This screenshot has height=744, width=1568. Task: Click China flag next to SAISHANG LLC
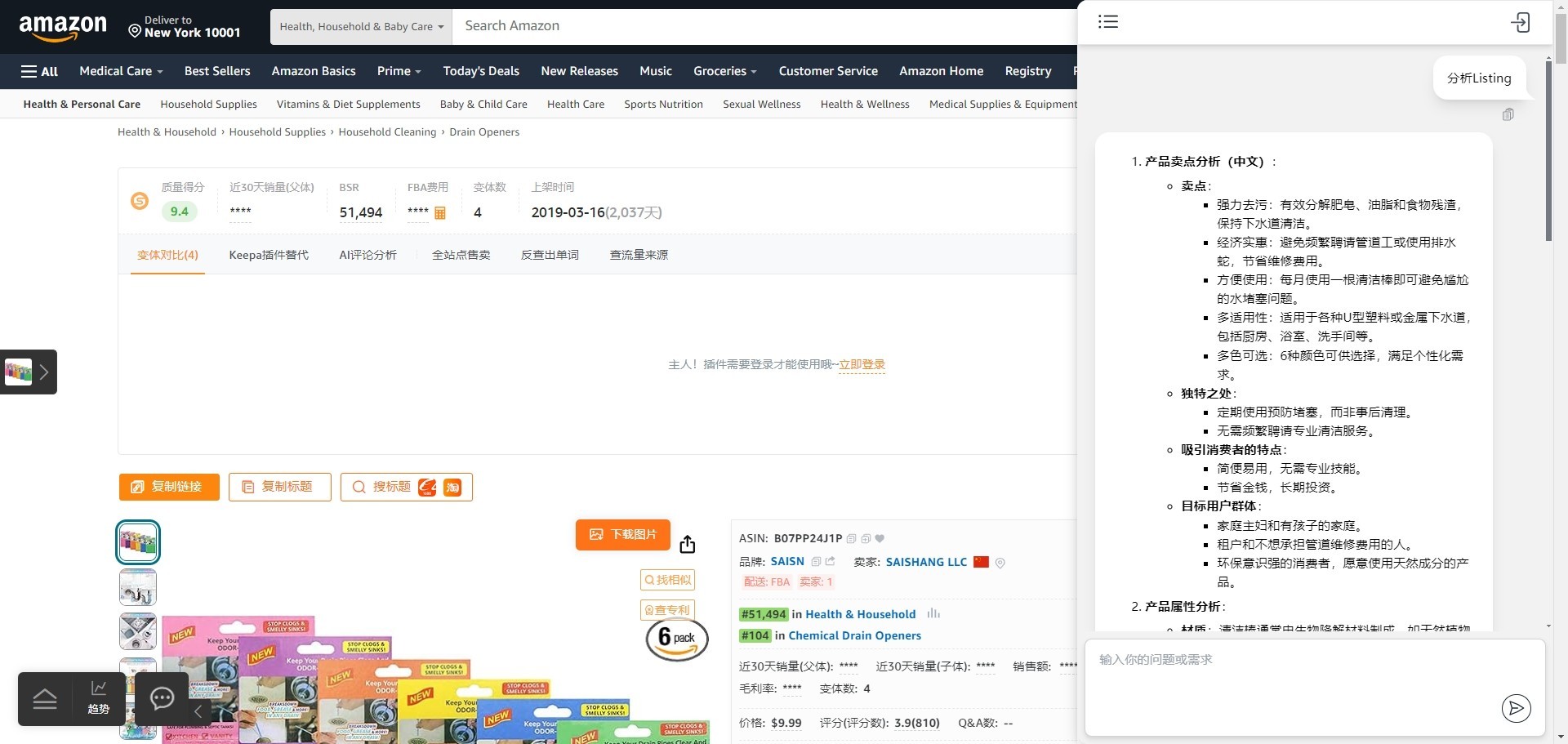click(x=981, y=562)
